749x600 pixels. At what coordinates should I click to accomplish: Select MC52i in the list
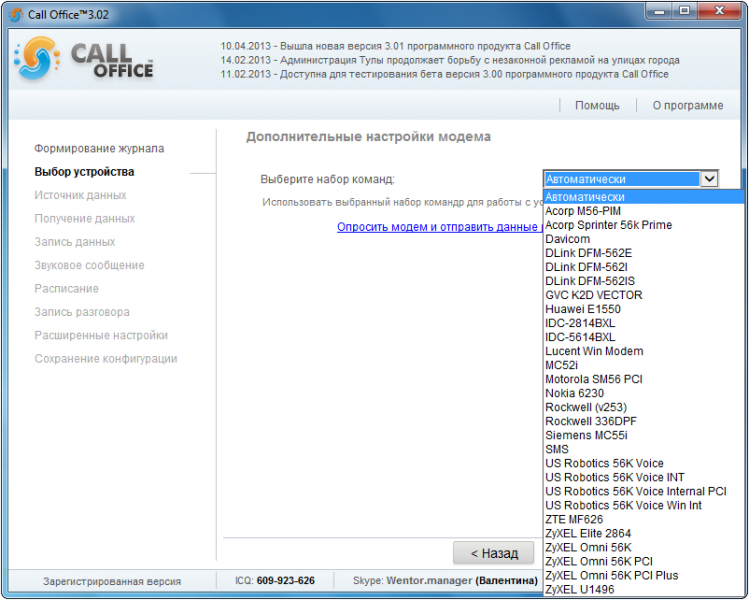coord(644,365)
